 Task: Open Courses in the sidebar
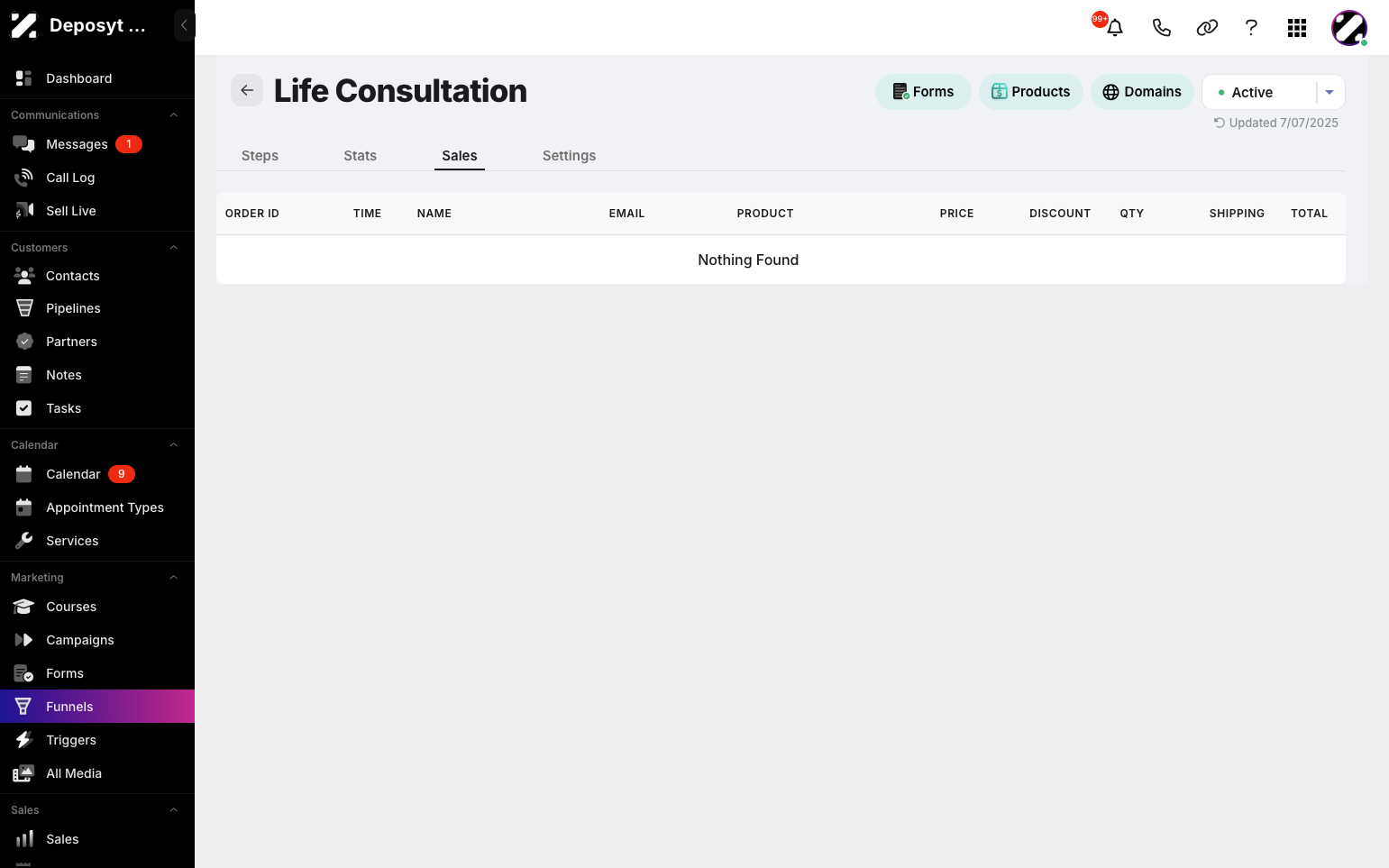click(x=97, y=607)
